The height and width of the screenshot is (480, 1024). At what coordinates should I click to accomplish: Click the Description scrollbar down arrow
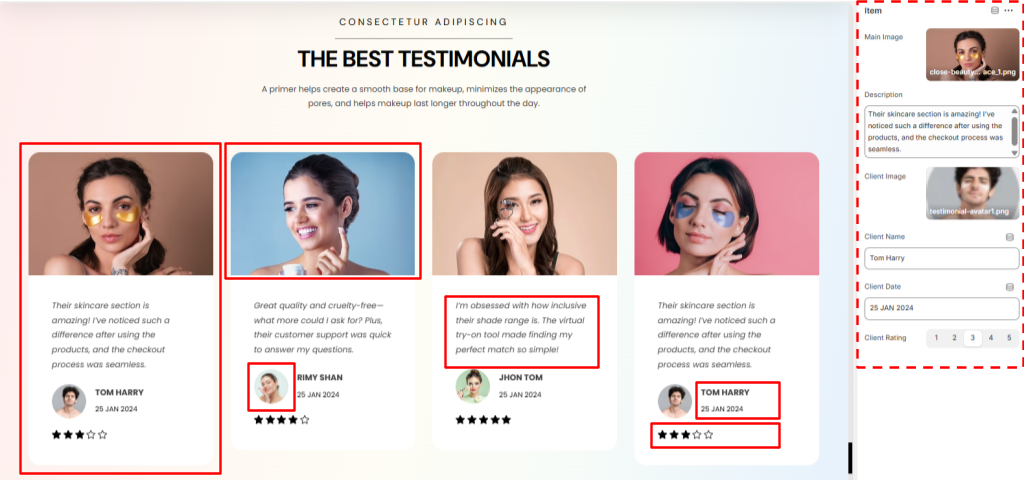[x=1014, y=153]
